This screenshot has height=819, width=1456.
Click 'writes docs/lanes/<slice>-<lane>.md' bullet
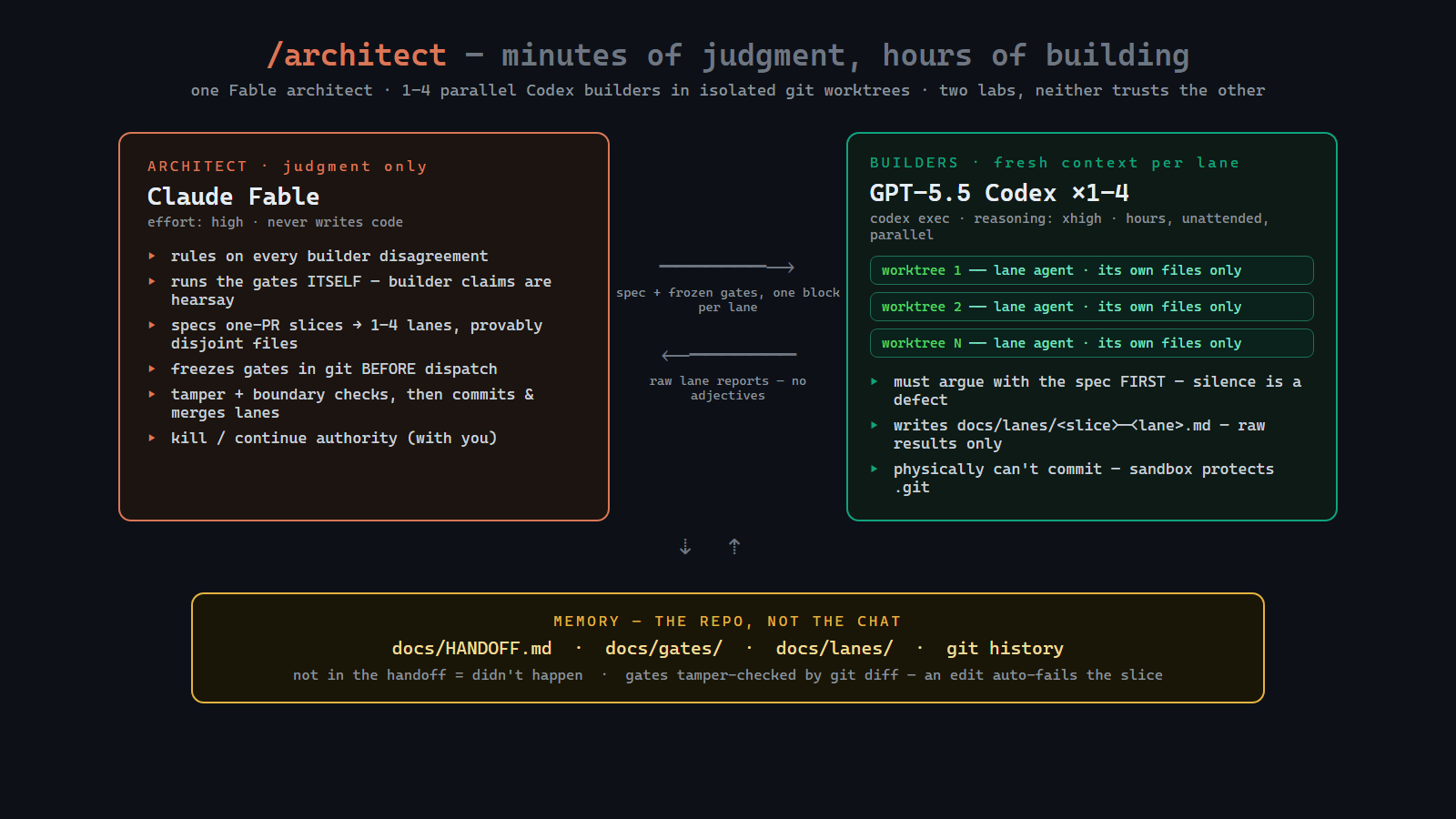[1079, 434]
